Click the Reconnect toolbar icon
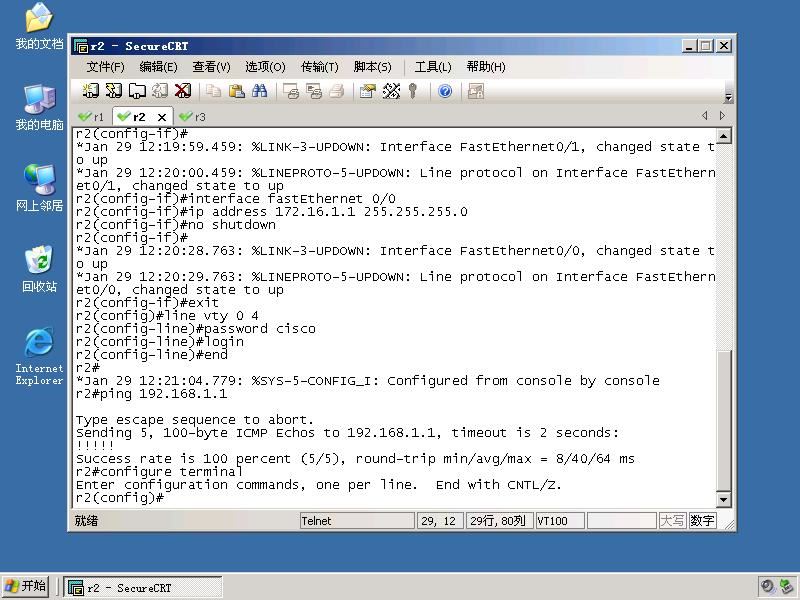 point(160,91)
